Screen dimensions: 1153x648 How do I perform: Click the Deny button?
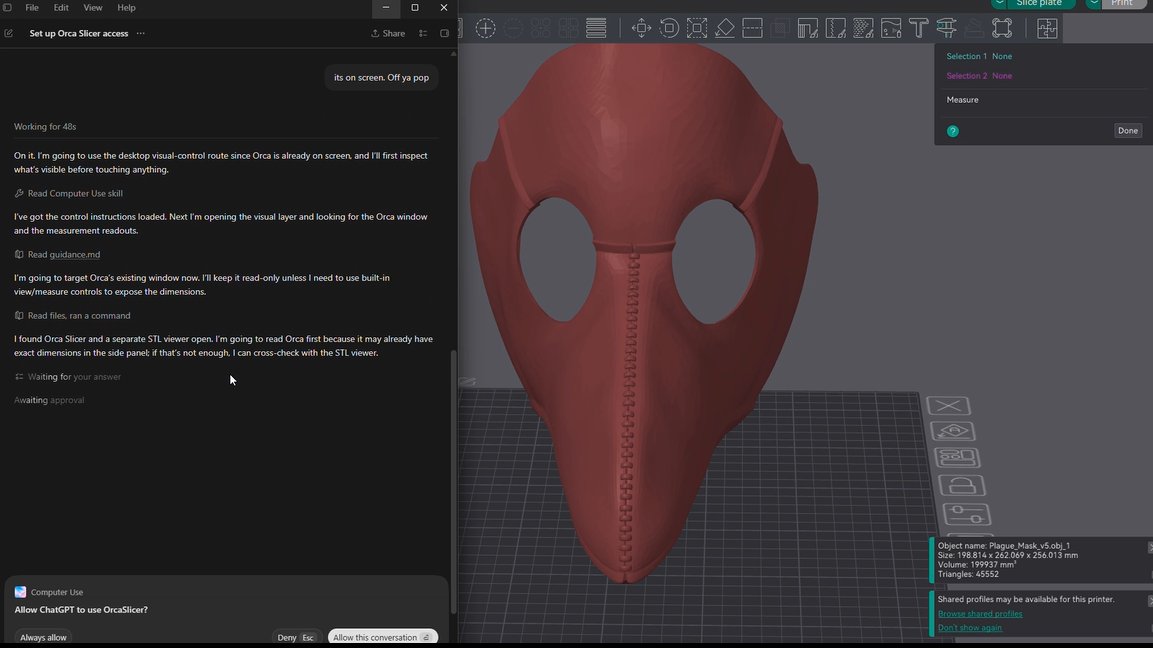296,637
